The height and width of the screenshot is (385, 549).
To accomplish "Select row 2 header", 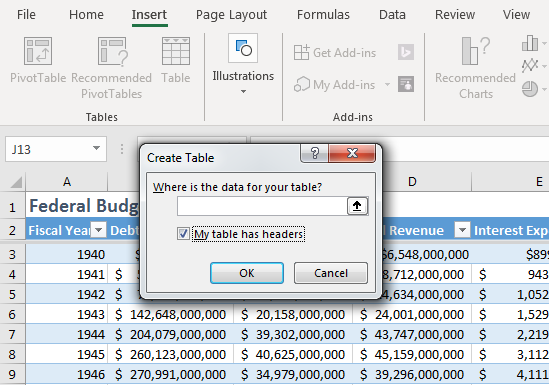I will point(13,230).
